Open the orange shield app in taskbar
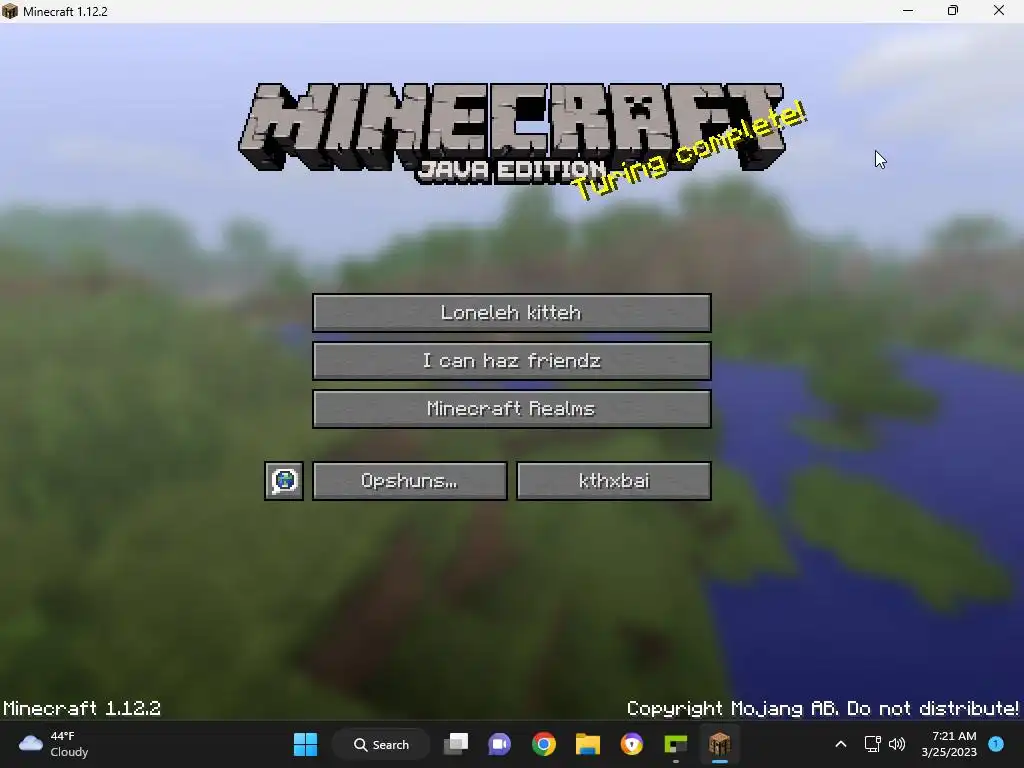Image resolution: width=1024 pixels, height=768 pixels. 632,744
